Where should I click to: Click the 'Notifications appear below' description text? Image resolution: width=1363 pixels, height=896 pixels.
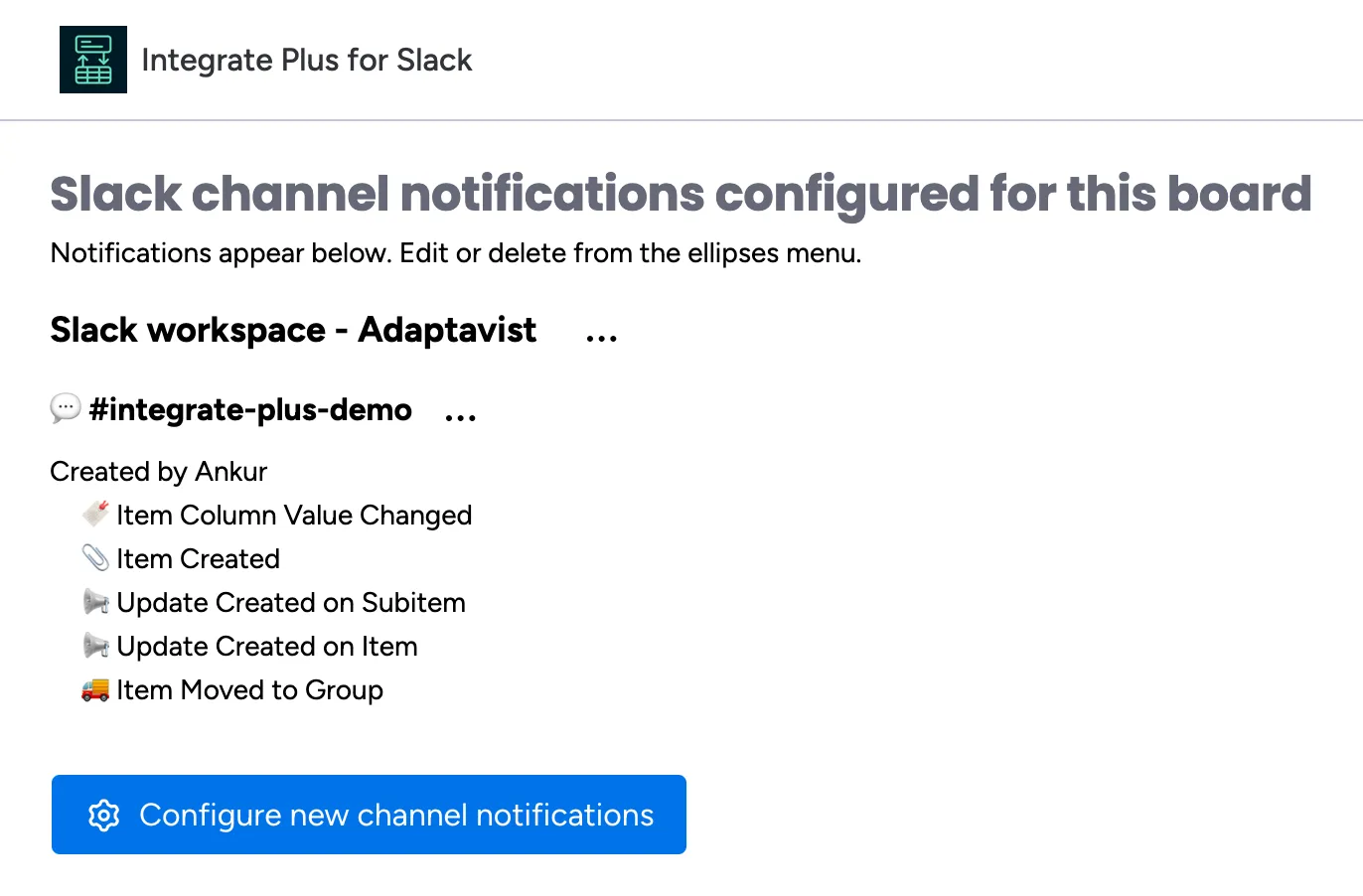coord(456,253)
